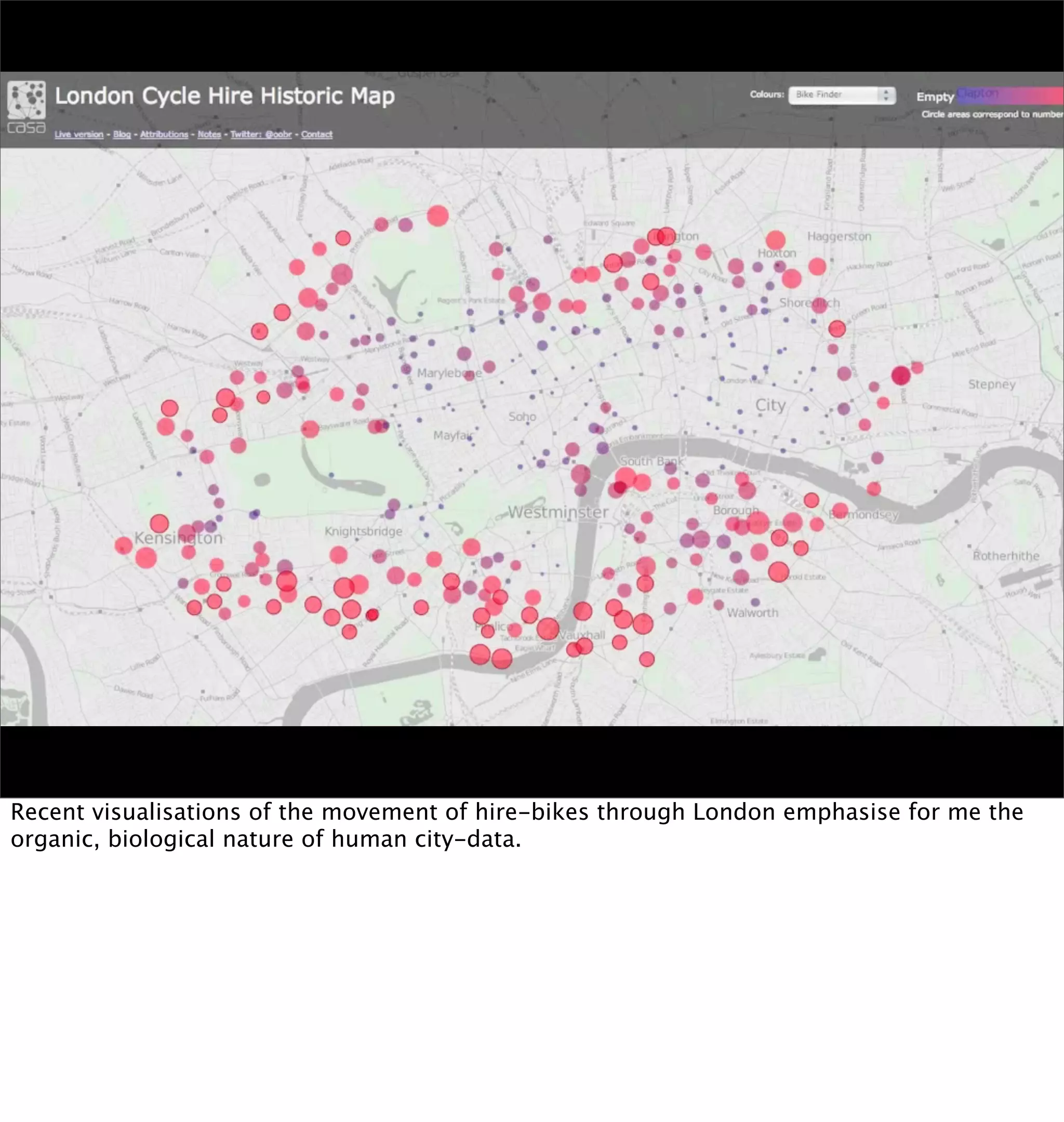Click the Bermondsey map label
1064x1122 pixels.
[x=864, y=515]
